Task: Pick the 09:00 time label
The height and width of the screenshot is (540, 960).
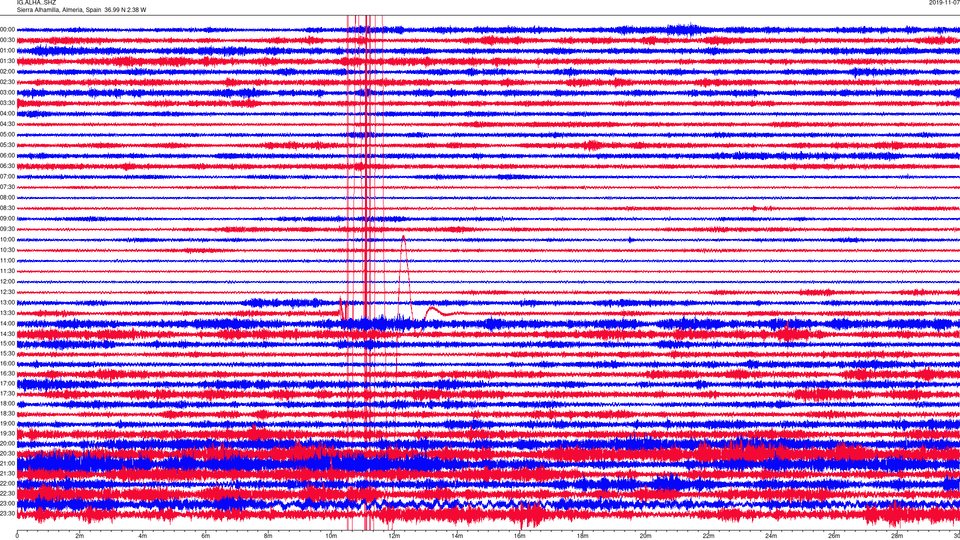Action: coord(7,219)
